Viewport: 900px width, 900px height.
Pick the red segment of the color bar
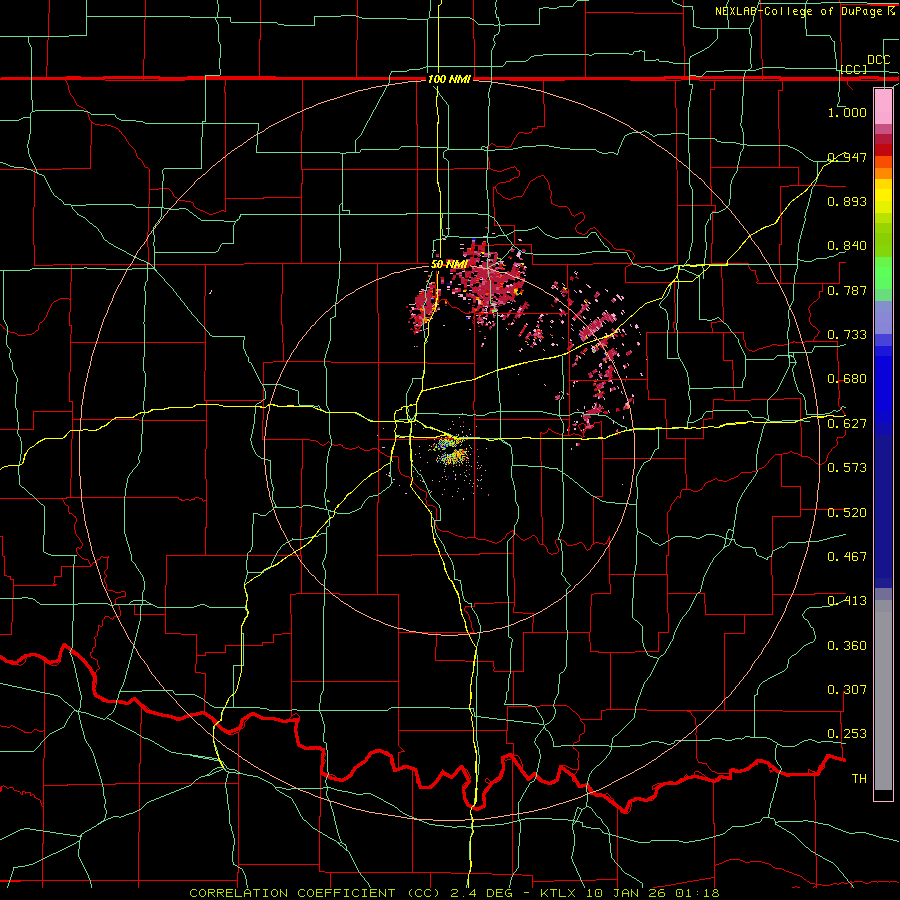pos(883,149)
